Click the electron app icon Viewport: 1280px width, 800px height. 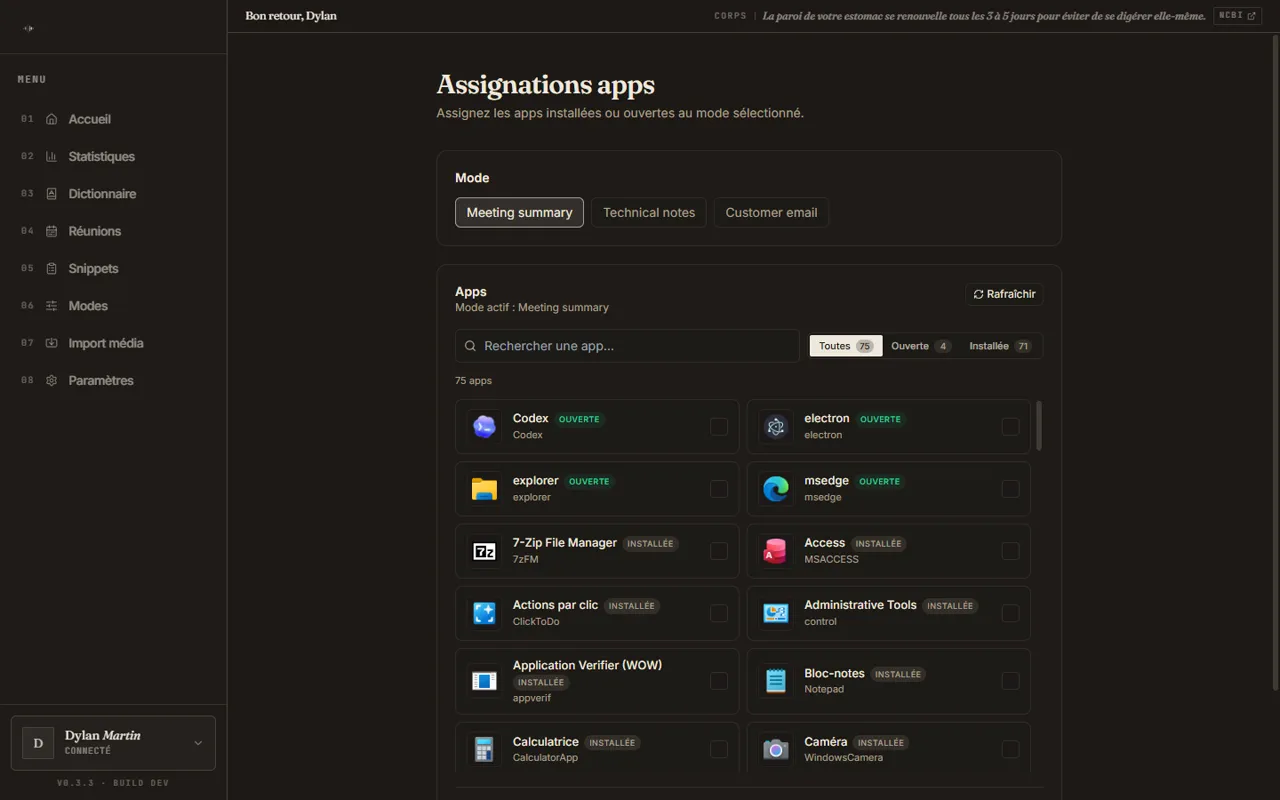pyautogui.click(x=775, y=427)
